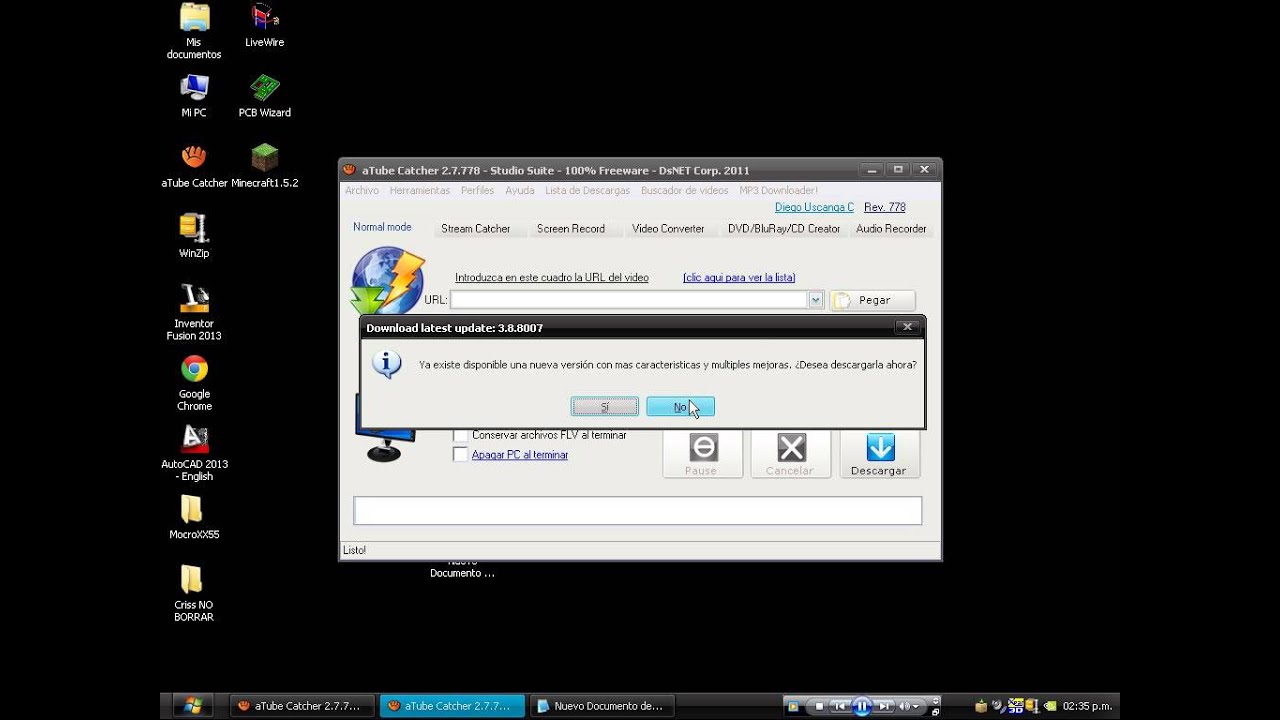Click No in the update dialog
The image size is (1280, 720).
pyautogui.click(x=680, y=407)
